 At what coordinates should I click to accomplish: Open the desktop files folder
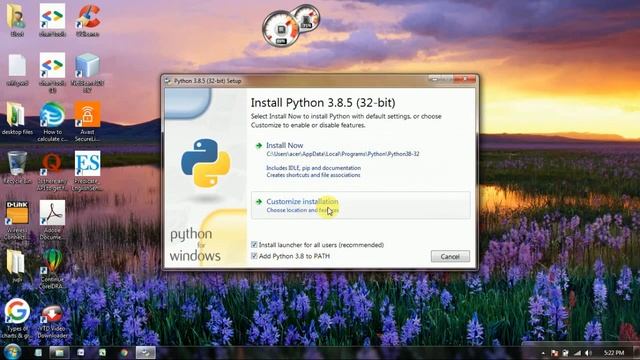tap(17, 118)
